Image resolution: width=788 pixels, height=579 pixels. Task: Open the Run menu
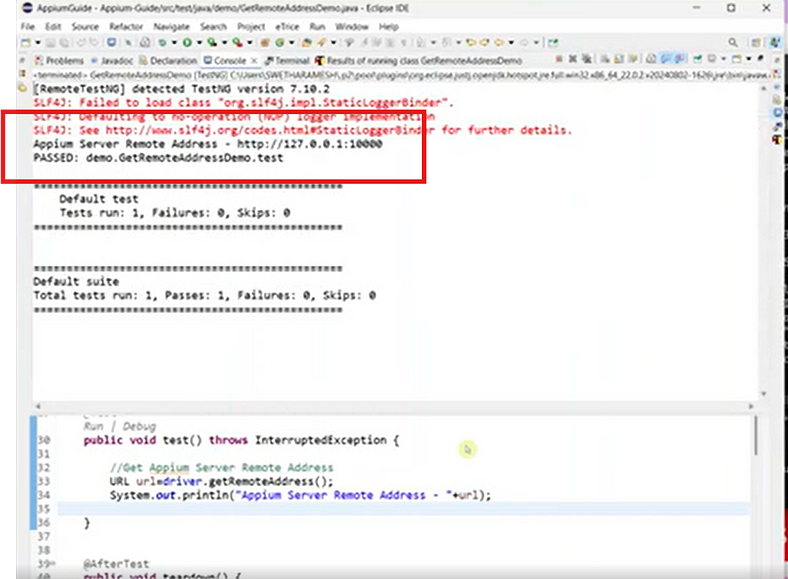pyautogui.click(x=317, y=27)
